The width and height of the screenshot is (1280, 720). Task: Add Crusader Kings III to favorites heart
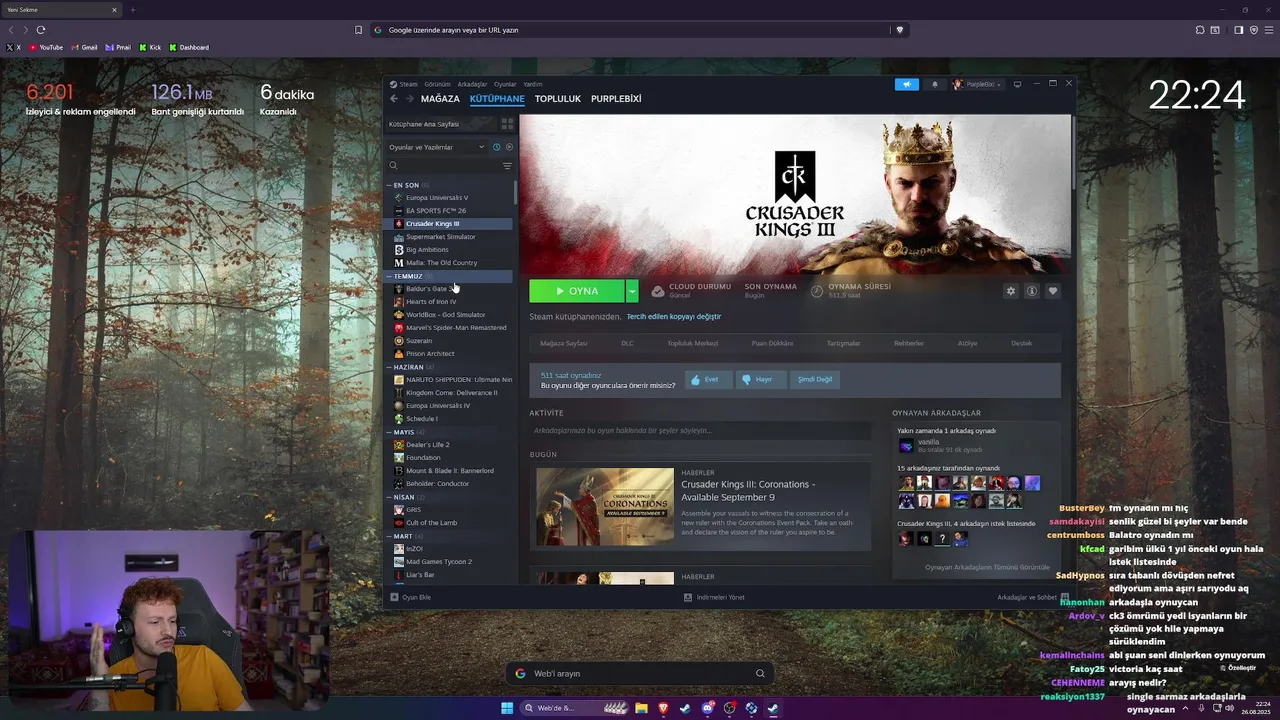click(1053, 291)
